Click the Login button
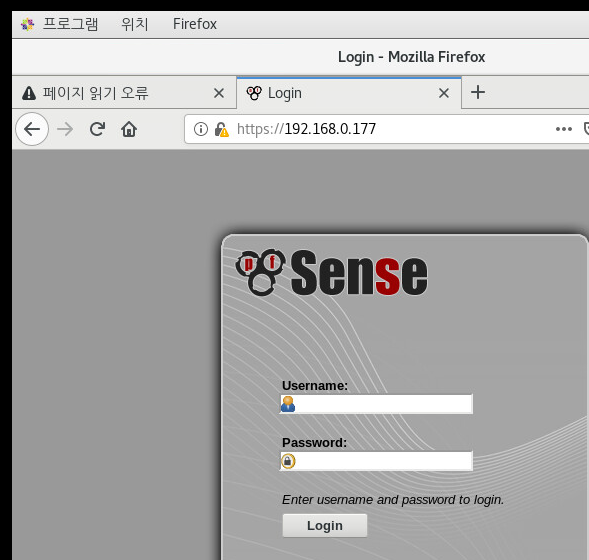 (325, 525)
